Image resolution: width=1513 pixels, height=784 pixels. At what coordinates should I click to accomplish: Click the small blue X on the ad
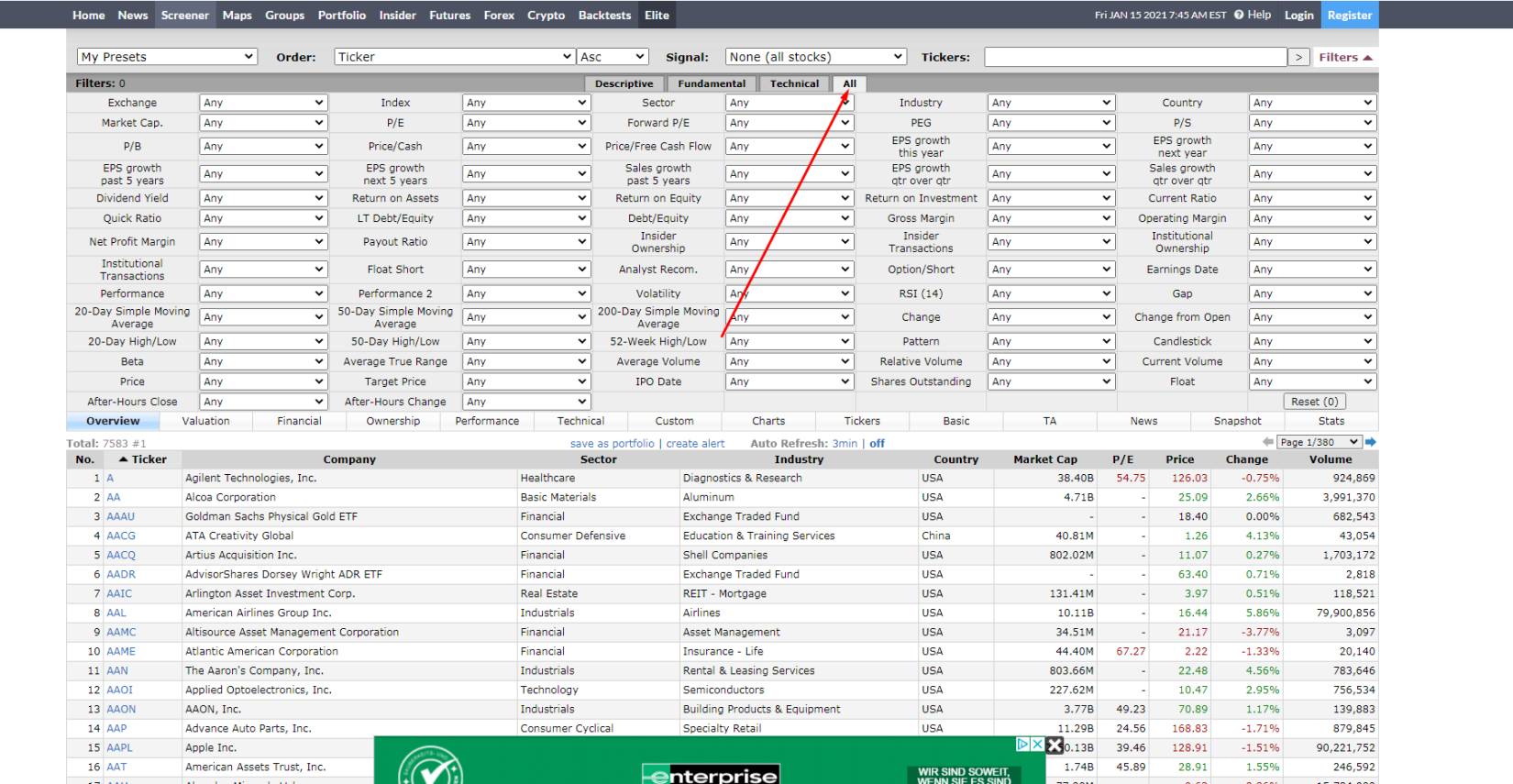(x=1037, y=745)
